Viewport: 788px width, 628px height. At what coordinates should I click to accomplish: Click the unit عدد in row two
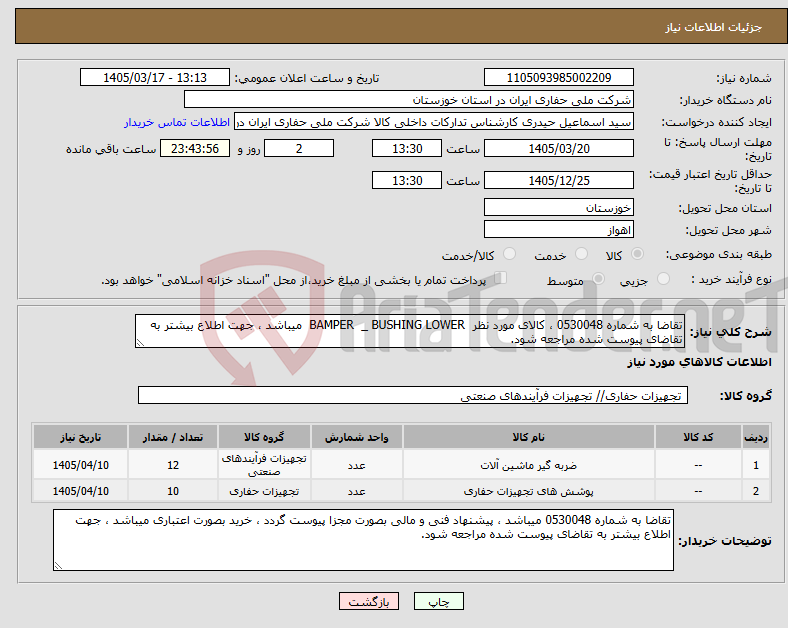(356, 491)
